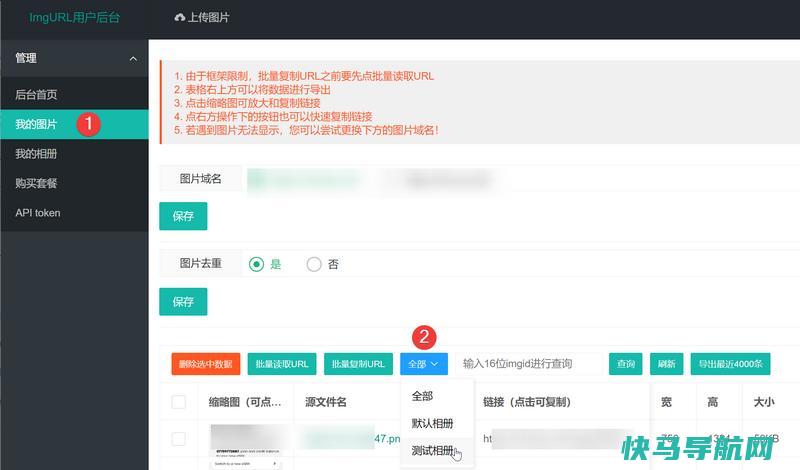Click the 链接（点击可复制）column header
Viewport: 800px width, 470px height.
coord(527,402)
